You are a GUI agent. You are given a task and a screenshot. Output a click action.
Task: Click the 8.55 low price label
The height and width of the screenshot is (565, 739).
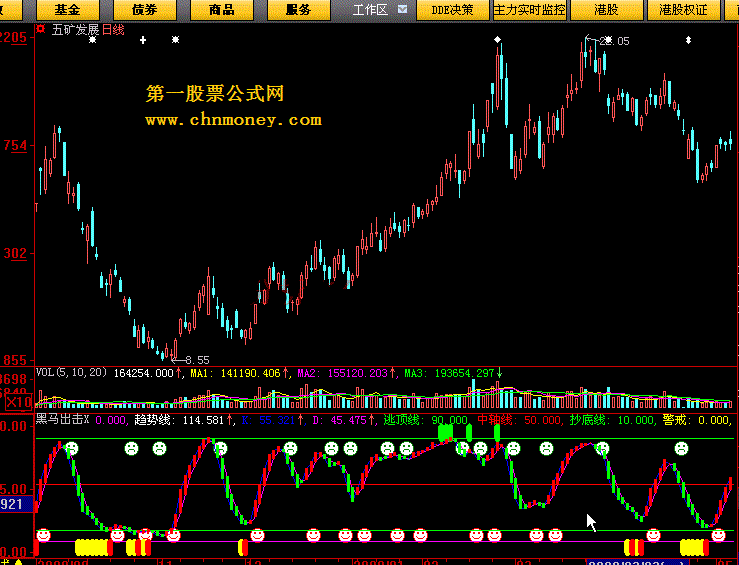[x=197, y=360]
